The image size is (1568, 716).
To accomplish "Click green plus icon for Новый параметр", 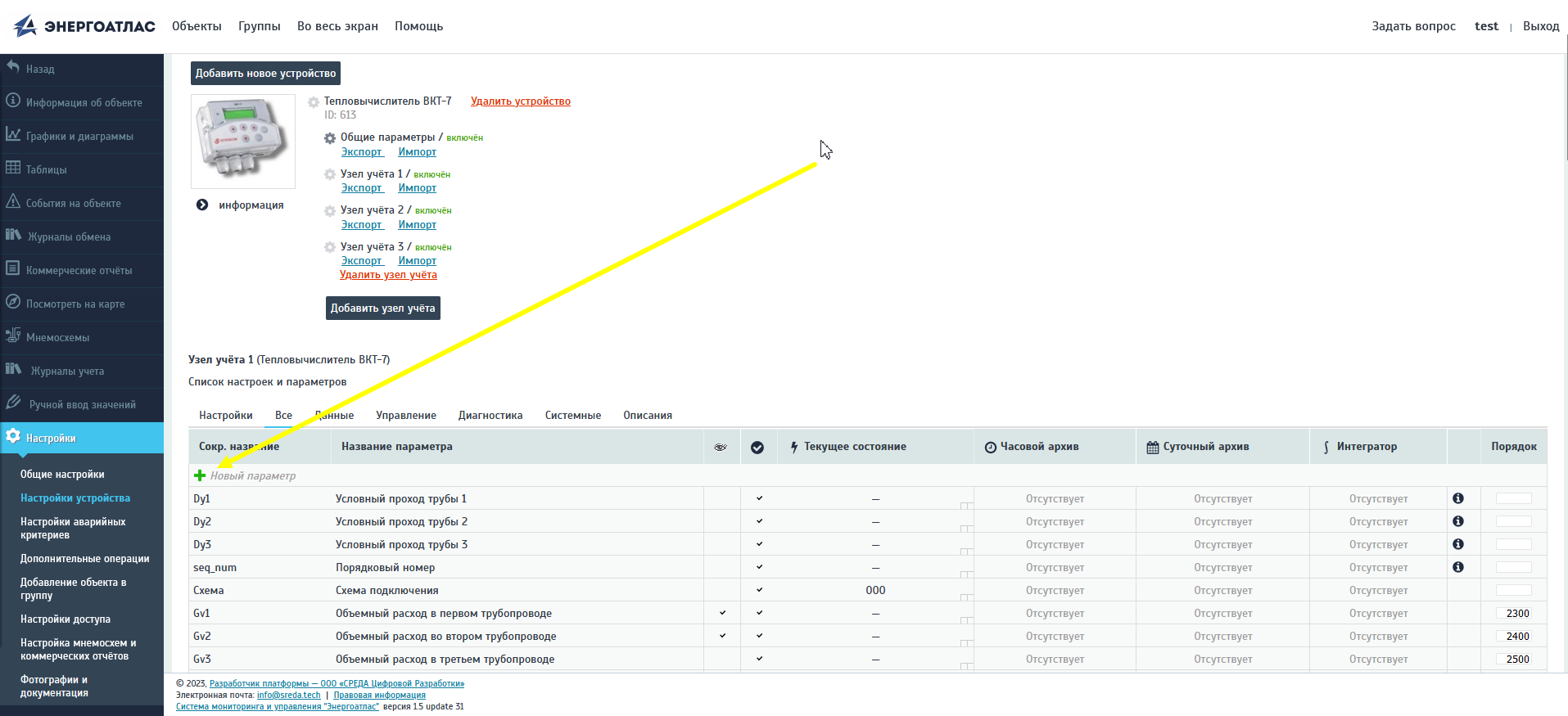I will coord(200,475).
